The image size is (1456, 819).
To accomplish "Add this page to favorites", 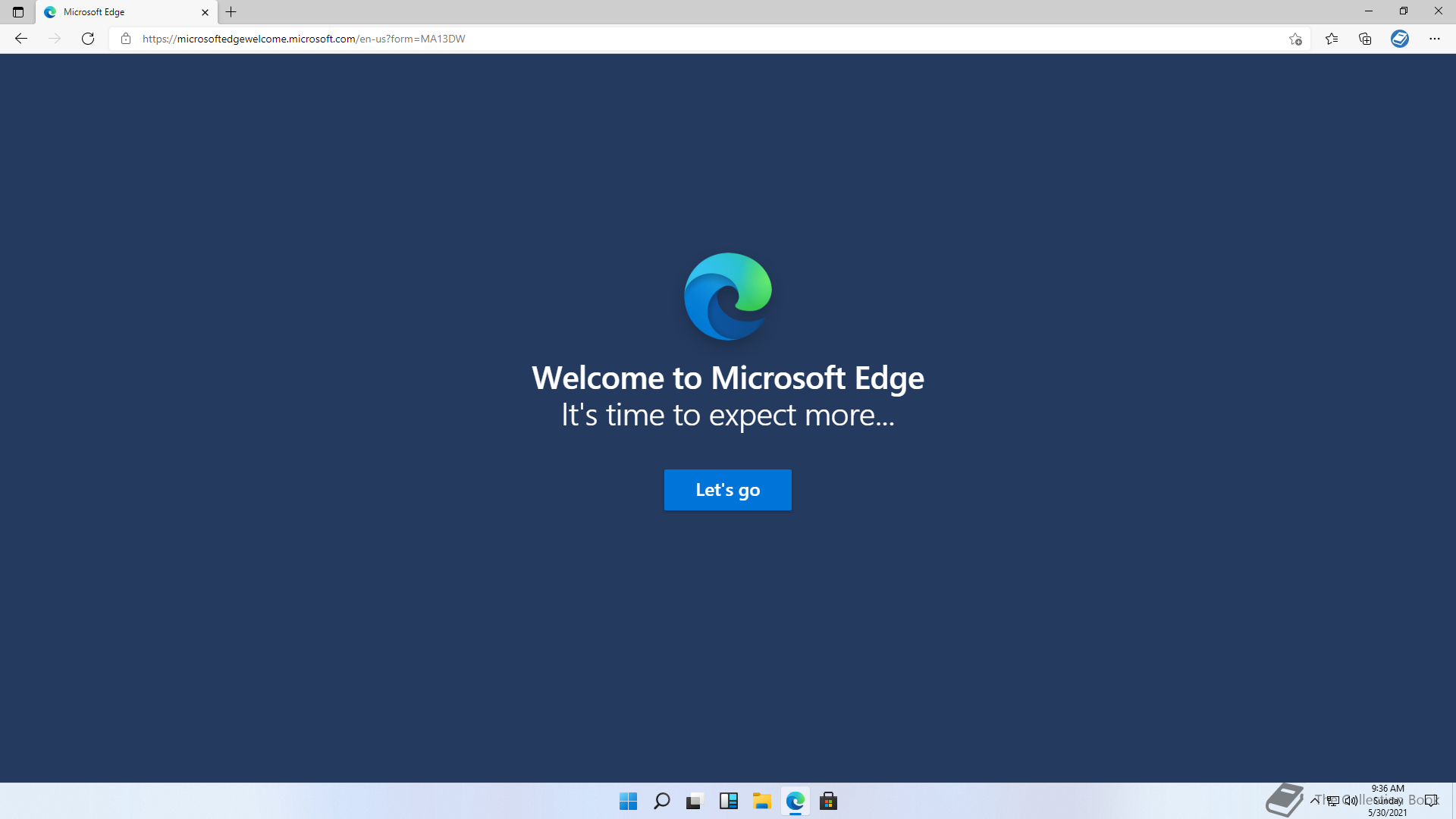I will click(1295, 39).
